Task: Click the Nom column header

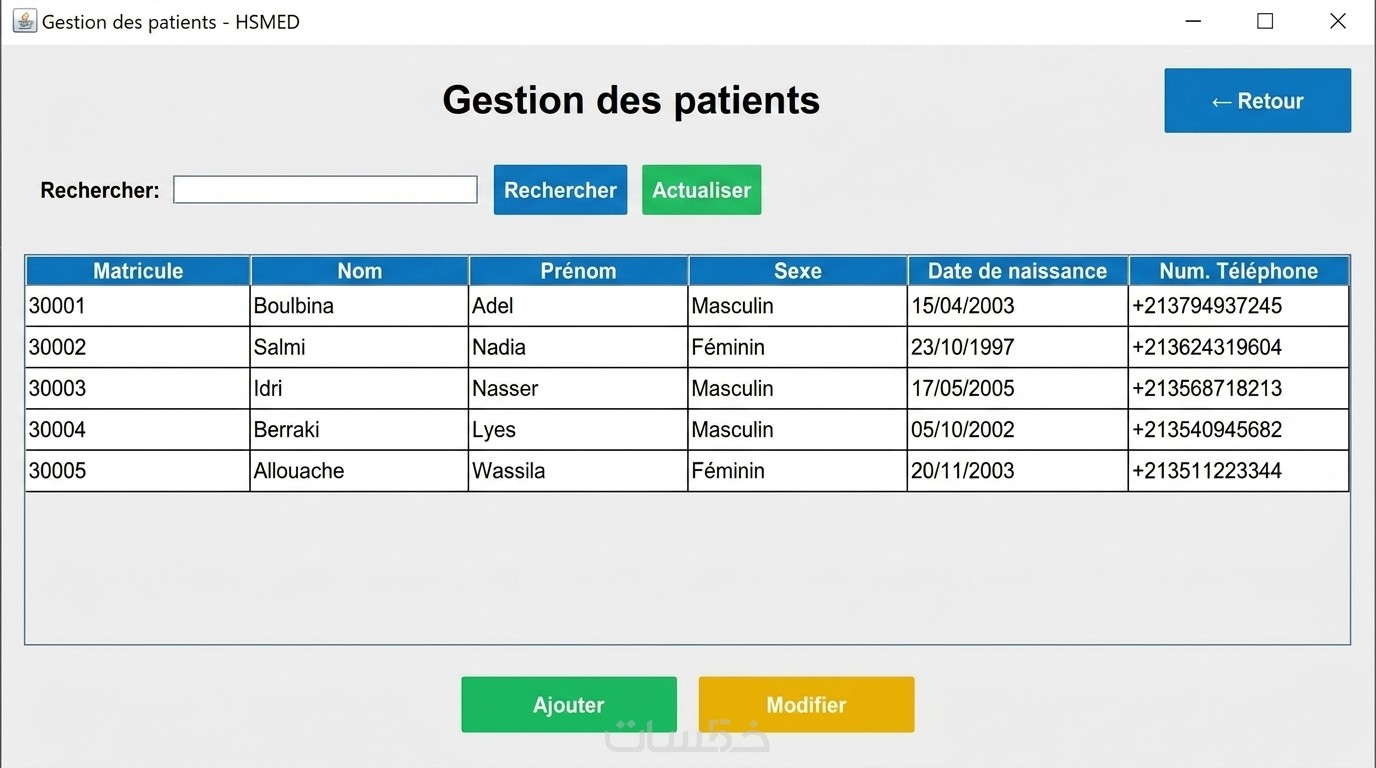Action: [x=359, y=271]
